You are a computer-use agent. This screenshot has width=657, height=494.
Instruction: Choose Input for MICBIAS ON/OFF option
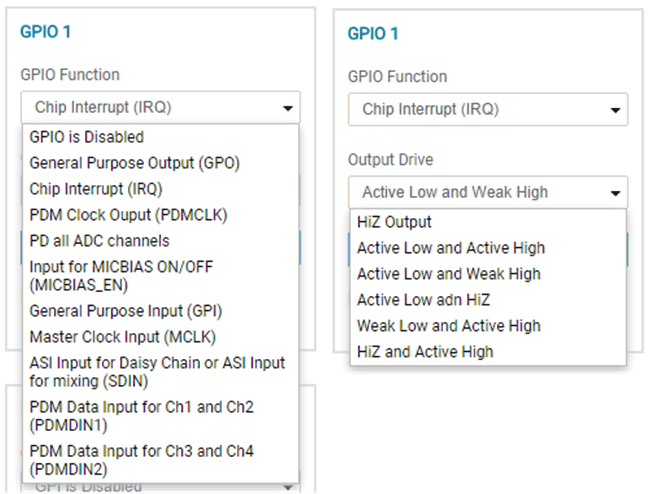[120, 275]
